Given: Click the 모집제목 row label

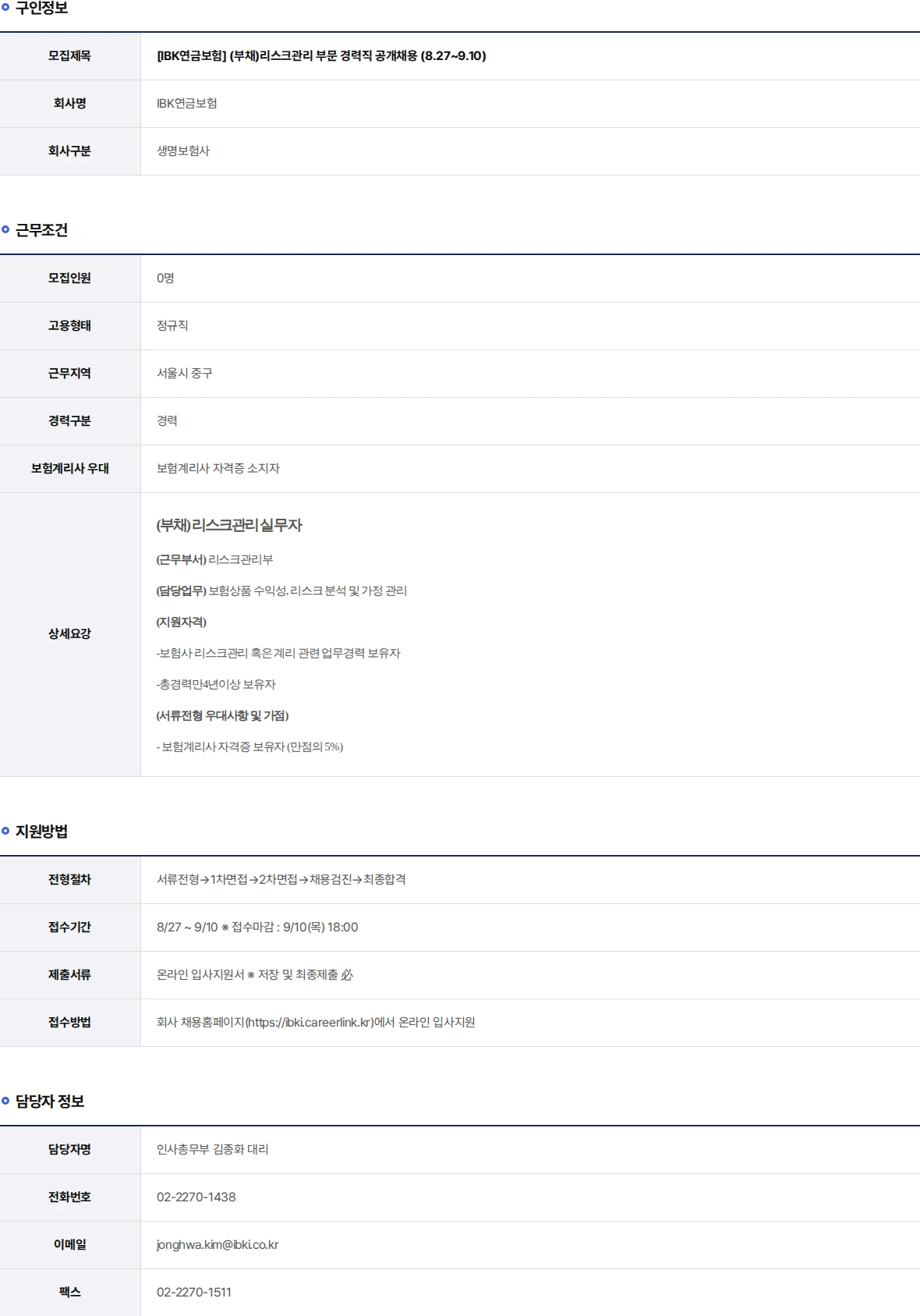Looking at the screenshot, I should tap(69, 56).
